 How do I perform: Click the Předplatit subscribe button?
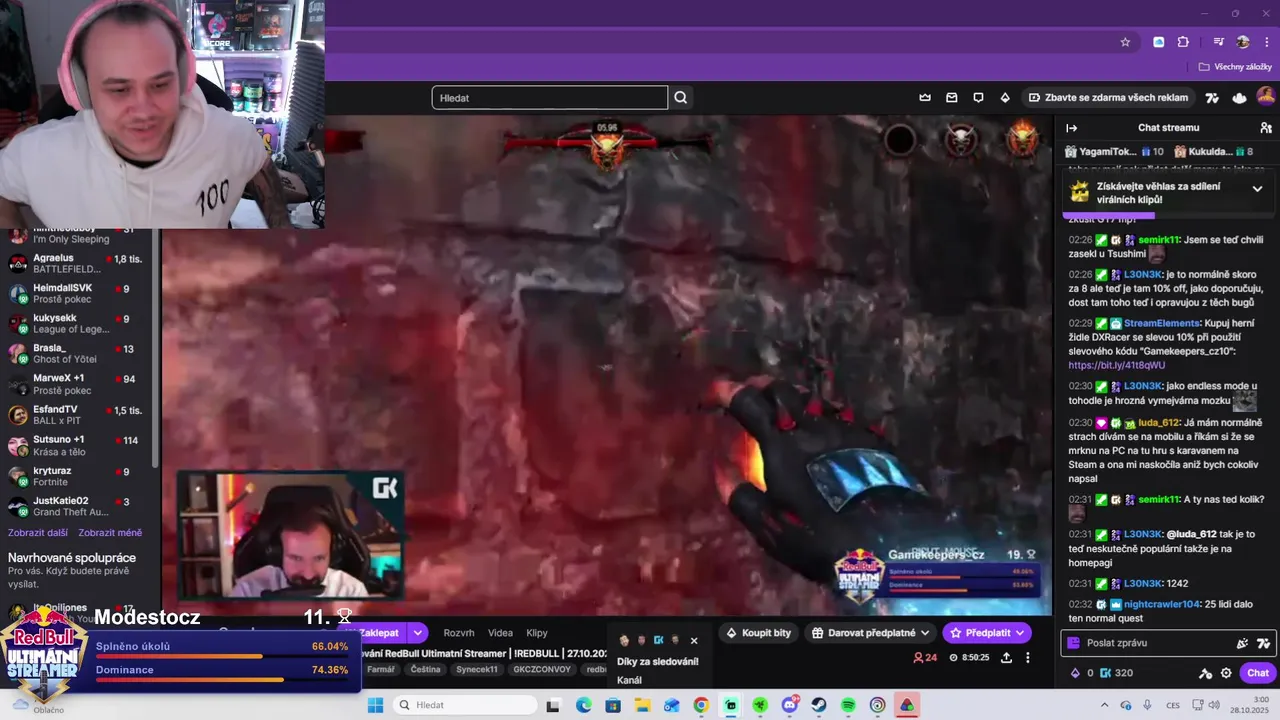(x=986, y=633)
